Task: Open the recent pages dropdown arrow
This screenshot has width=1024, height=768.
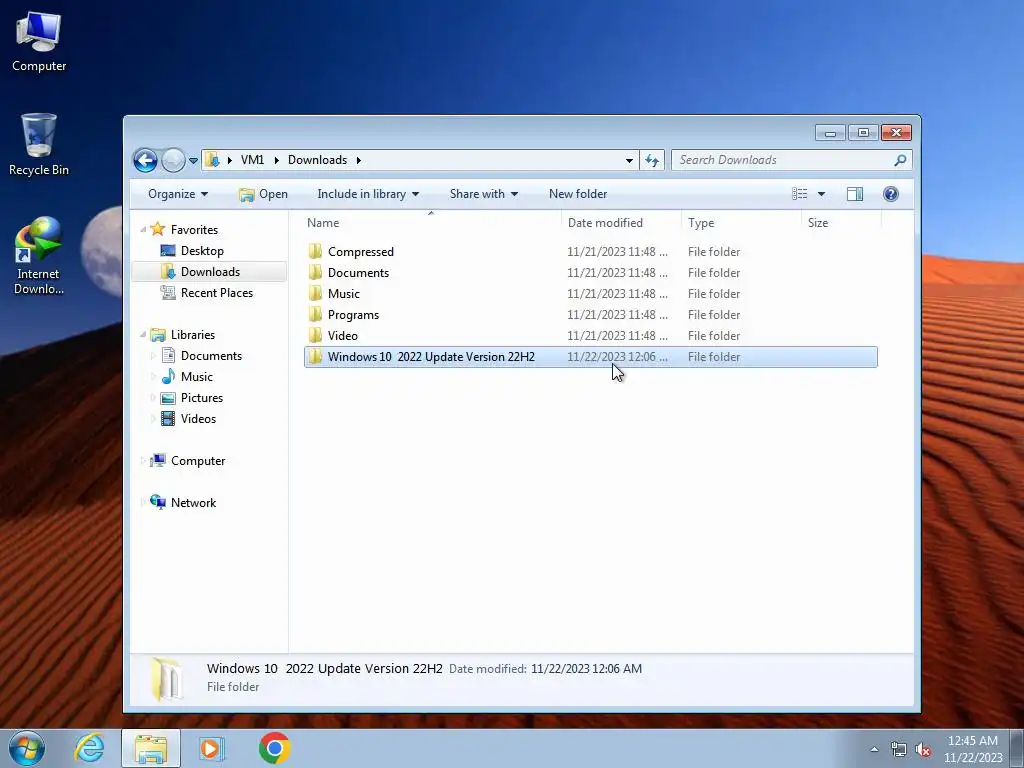Action: [x=193, y=161]
